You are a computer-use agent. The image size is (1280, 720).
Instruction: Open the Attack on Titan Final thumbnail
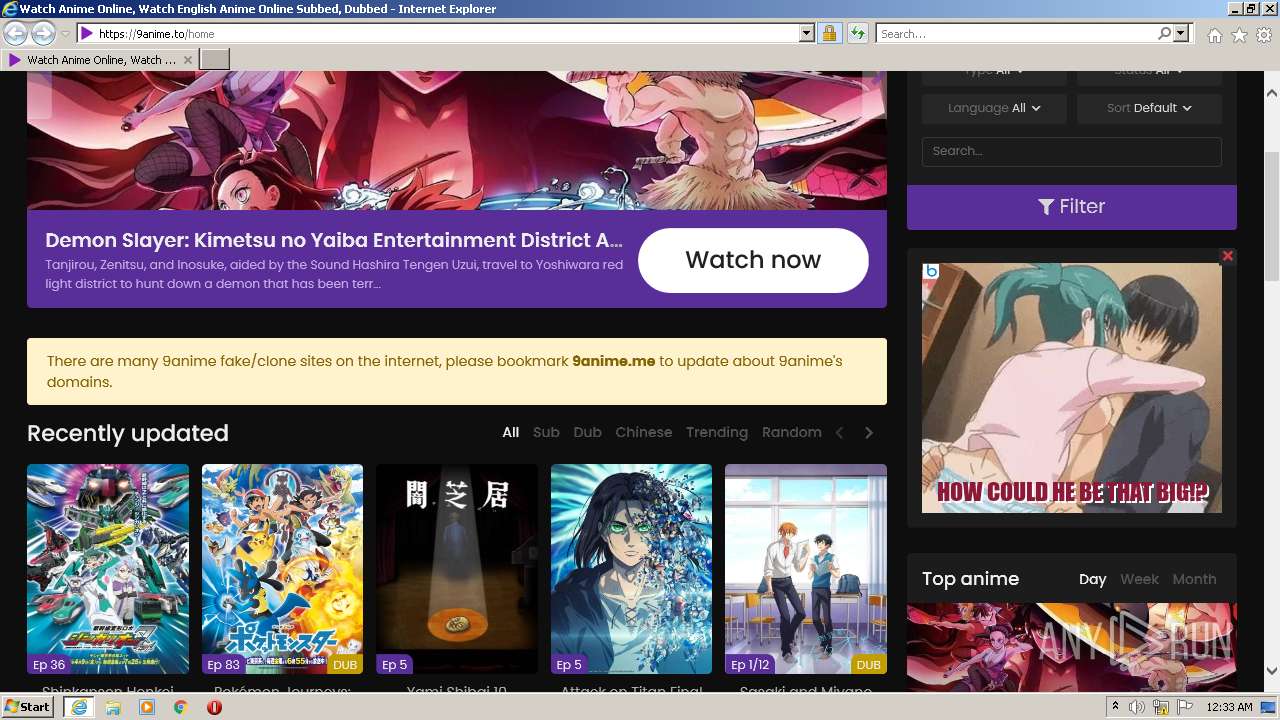click(631, 569)
